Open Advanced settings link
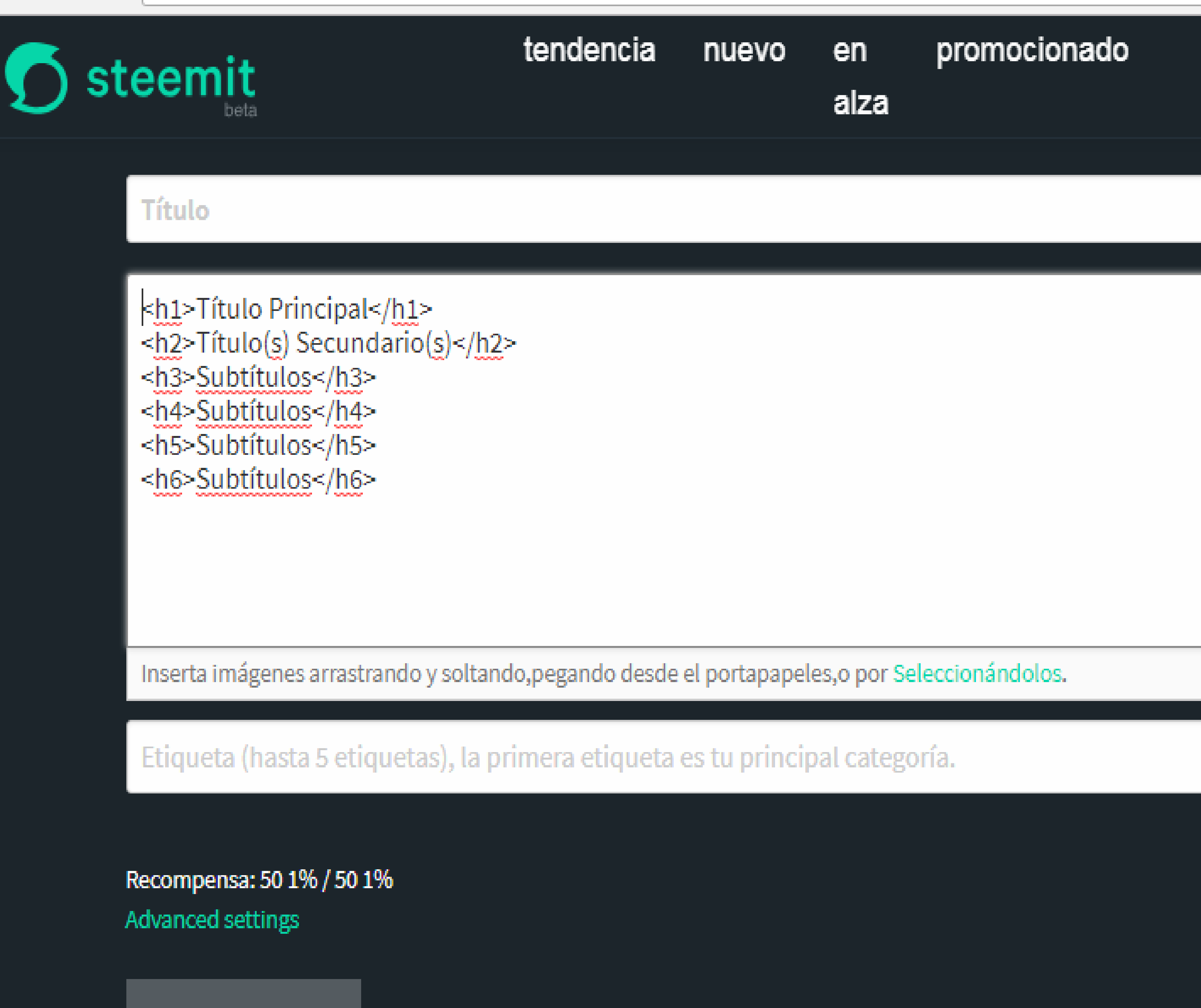 coord(212,920)
